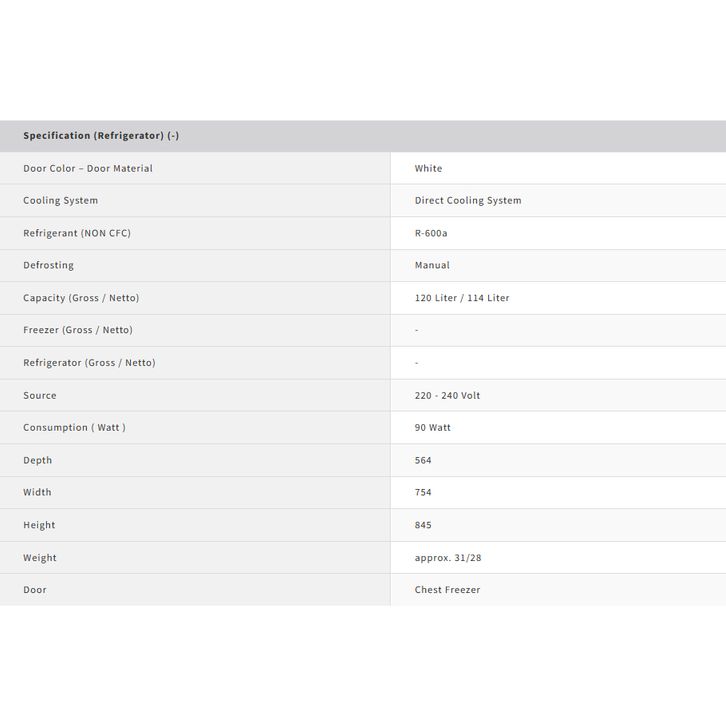Select the Manual defrosting value
Image resolution: width=726 pixels, height=726 pixels.
tap(432, 266)
